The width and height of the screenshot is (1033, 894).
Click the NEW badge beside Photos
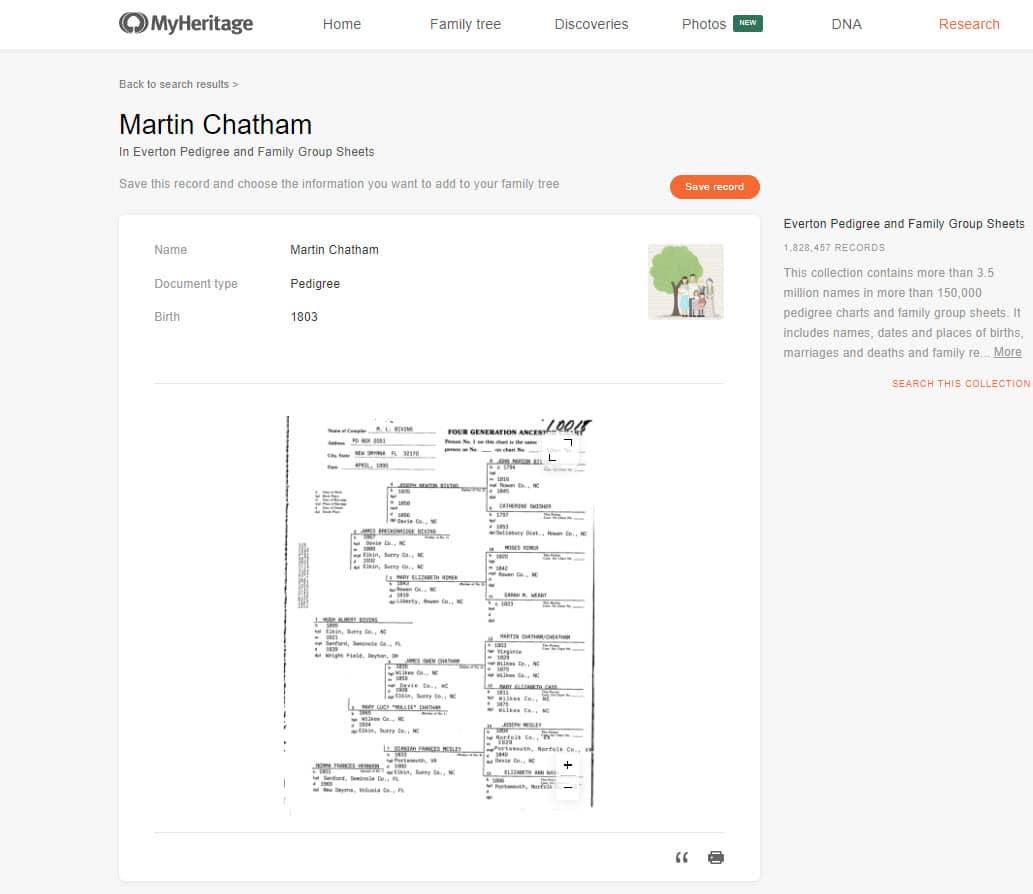click(x=748, y=23)
